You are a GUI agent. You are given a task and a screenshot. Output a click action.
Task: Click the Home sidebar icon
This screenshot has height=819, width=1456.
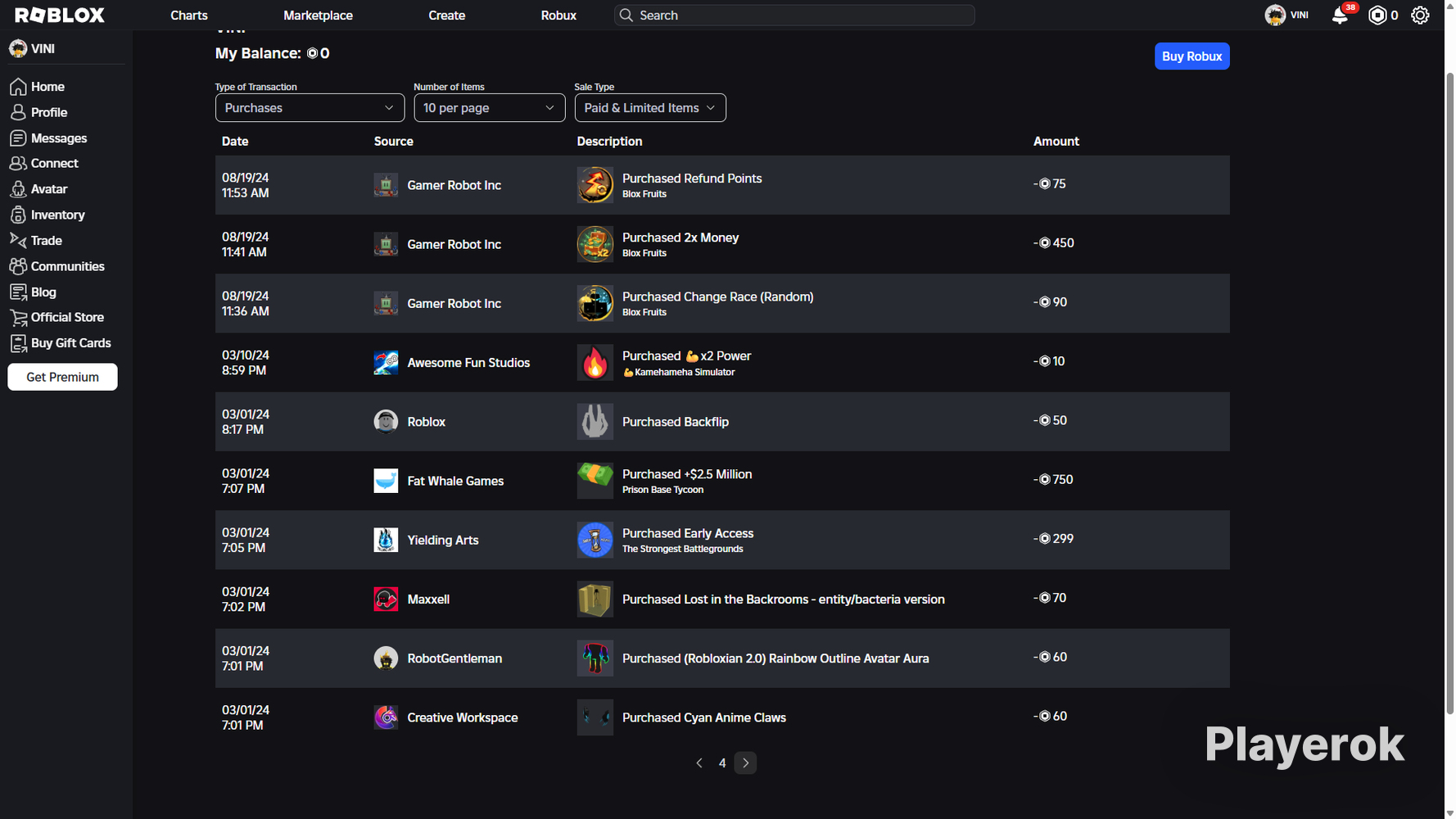18,87
